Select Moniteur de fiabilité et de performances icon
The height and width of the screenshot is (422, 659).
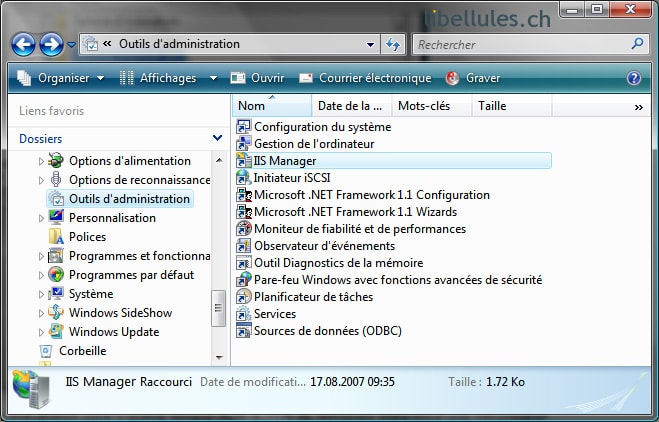point(243,229)
